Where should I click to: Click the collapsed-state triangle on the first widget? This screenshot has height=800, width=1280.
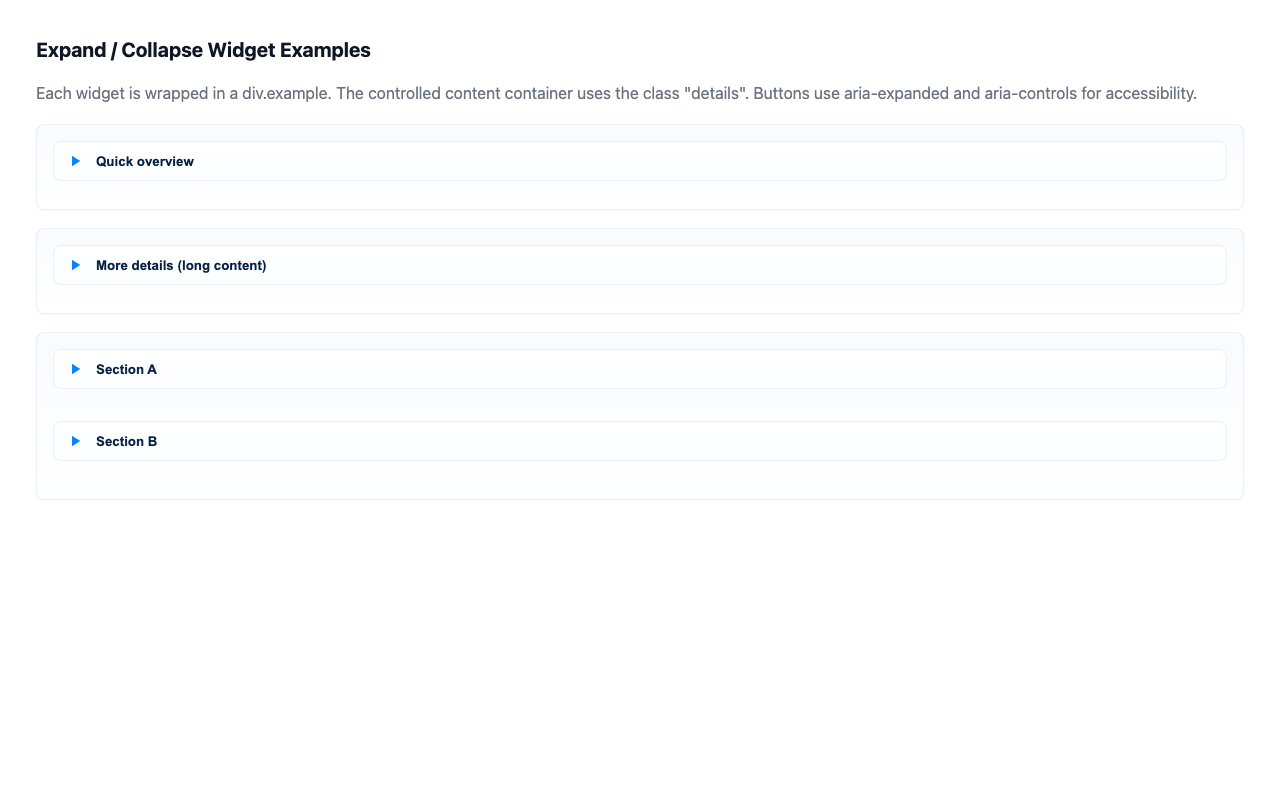(76, 161)
